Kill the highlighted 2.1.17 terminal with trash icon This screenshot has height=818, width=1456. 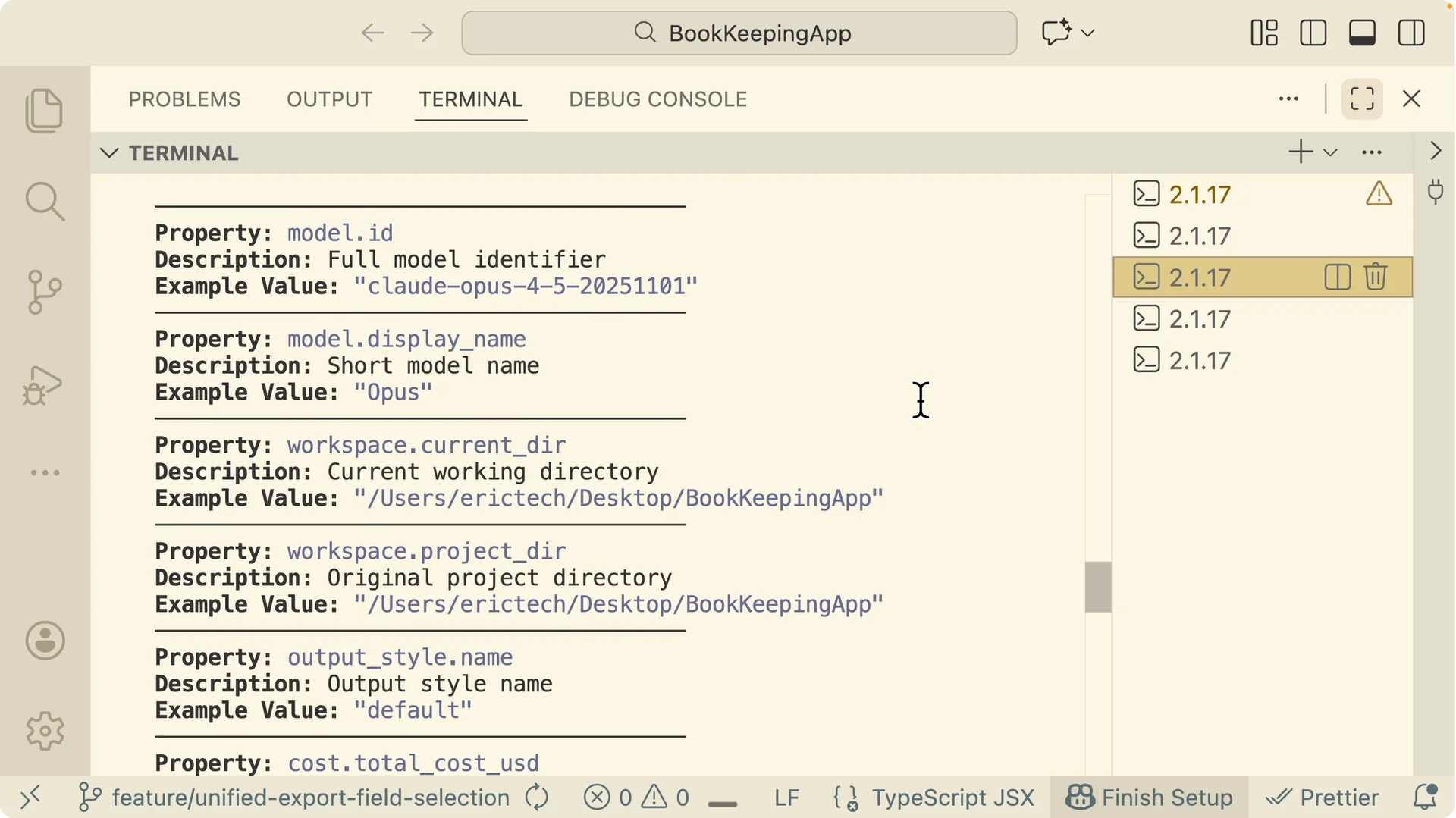pyautogui.click(x=1376, y=277)
